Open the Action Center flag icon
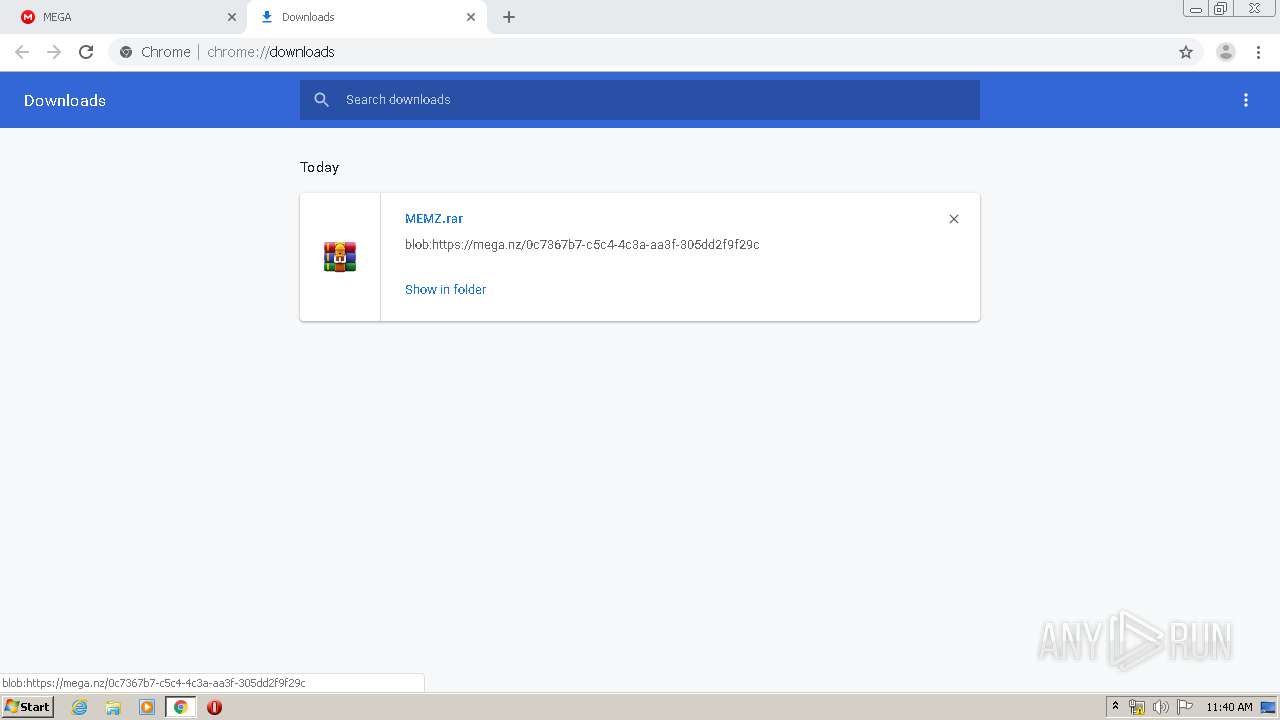1280x720 pixels. (x=1185, y=707)
